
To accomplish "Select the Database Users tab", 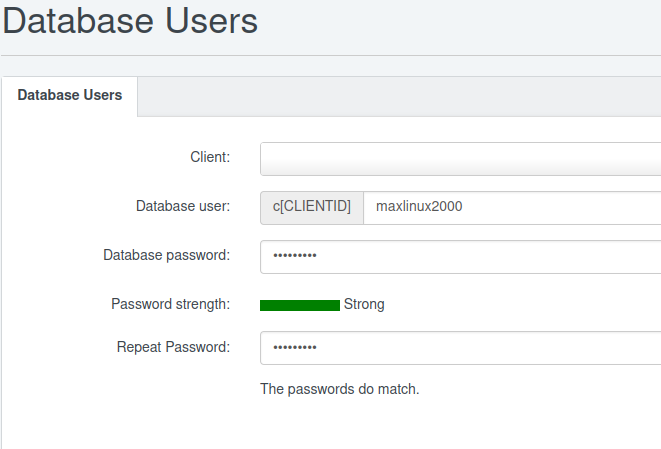I will coord(70,95).
